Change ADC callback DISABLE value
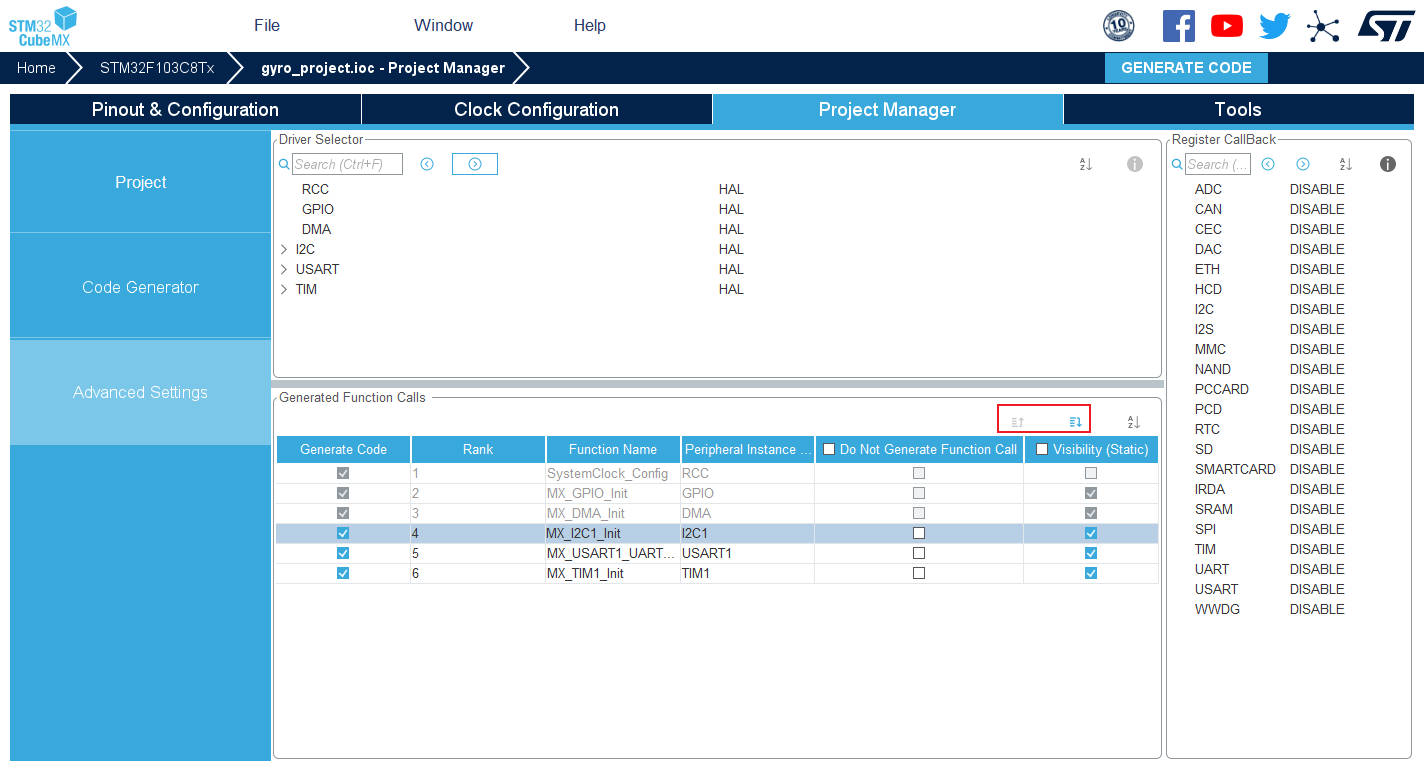 tap(1317, 189)
